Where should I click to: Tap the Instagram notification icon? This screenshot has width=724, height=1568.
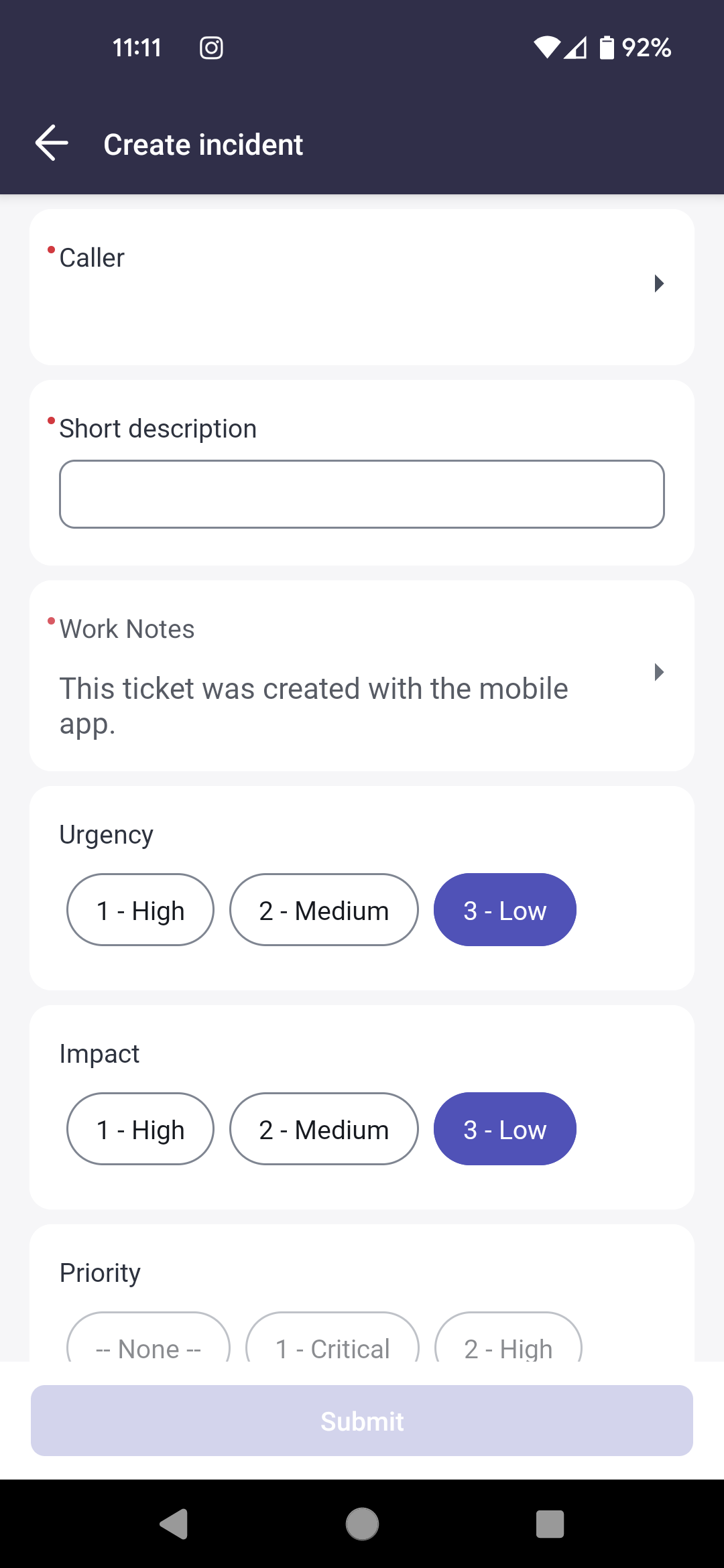(x=211, y=48)
